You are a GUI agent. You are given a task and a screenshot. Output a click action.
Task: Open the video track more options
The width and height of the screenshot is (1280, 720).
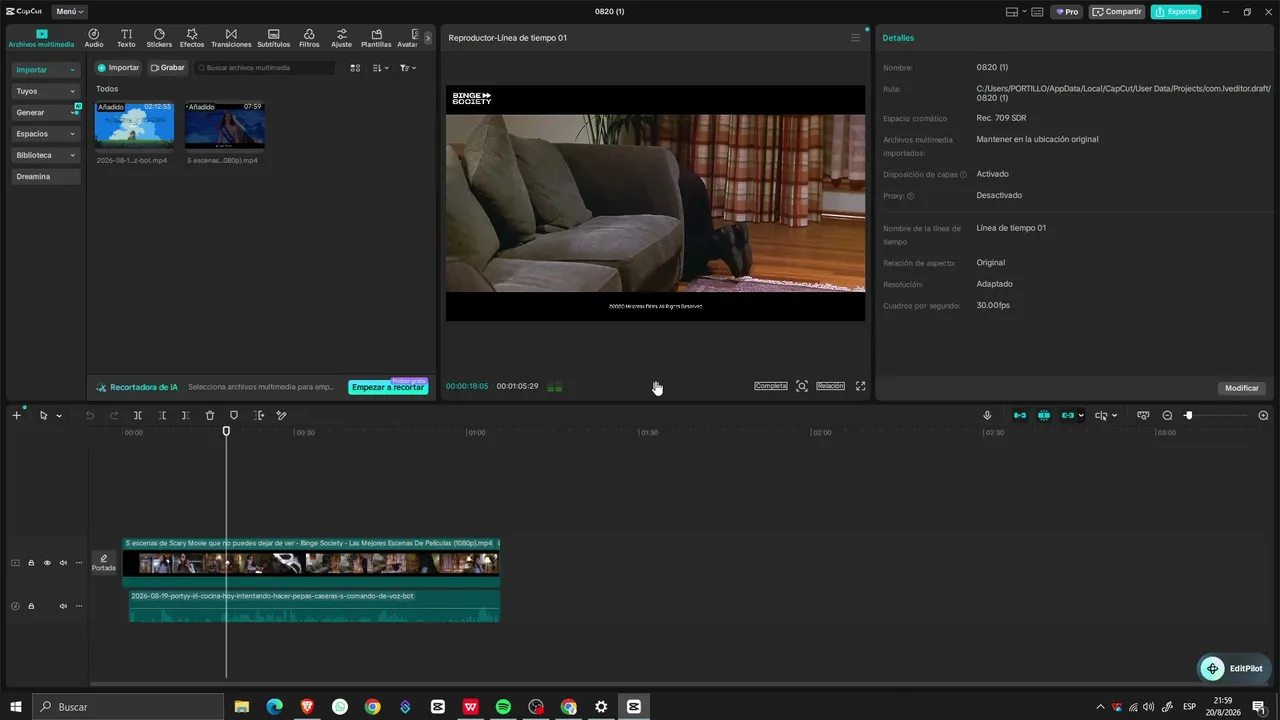coord(79,563)
